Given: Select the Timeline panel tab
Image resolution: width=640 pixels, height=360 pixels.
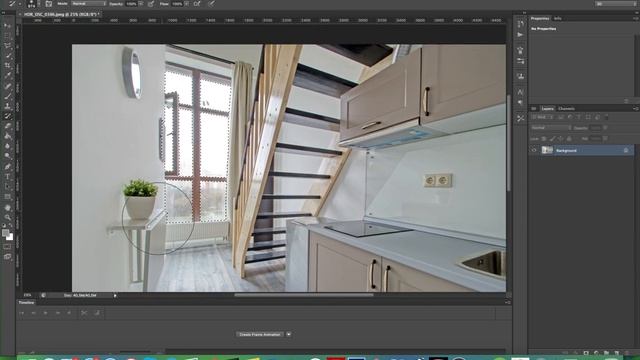Looking at the screenshot, I should (26, 302).
